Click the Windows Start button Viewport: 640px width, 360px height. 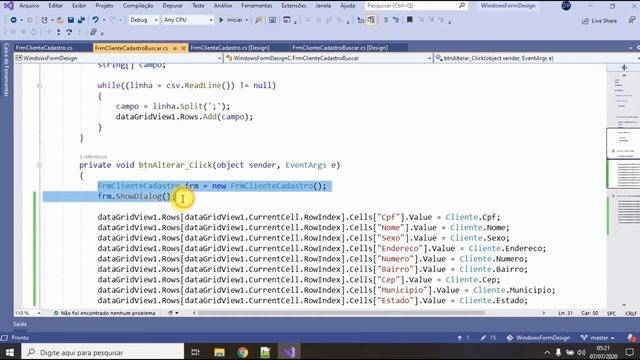(10, 352)
